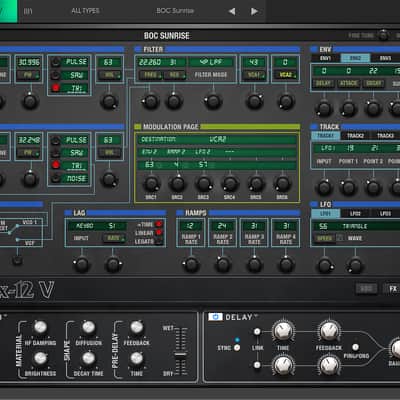The width and height of the screenshot is (400, 400).
Task: Open the FX panel button
Action: click(x=392, y=289)
